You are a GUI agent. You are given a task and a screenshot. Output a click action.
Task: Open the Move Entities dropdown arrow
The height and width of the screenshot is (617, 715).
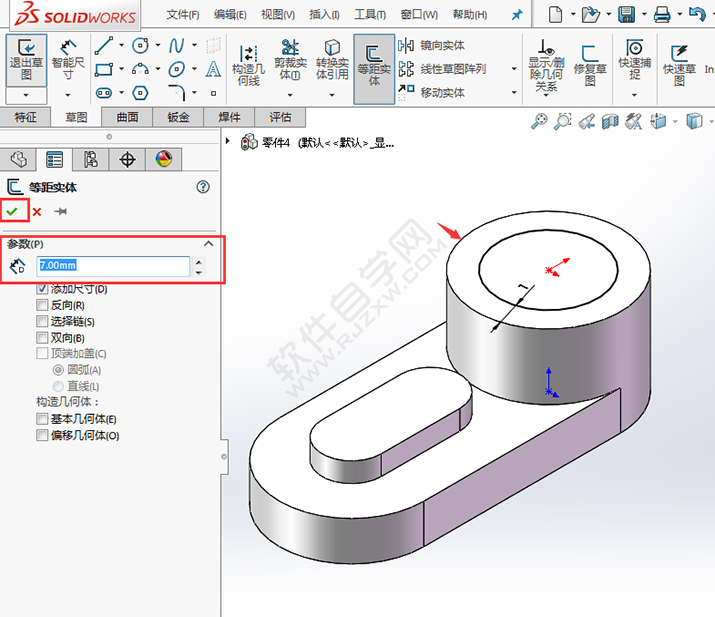click(514, 92)
